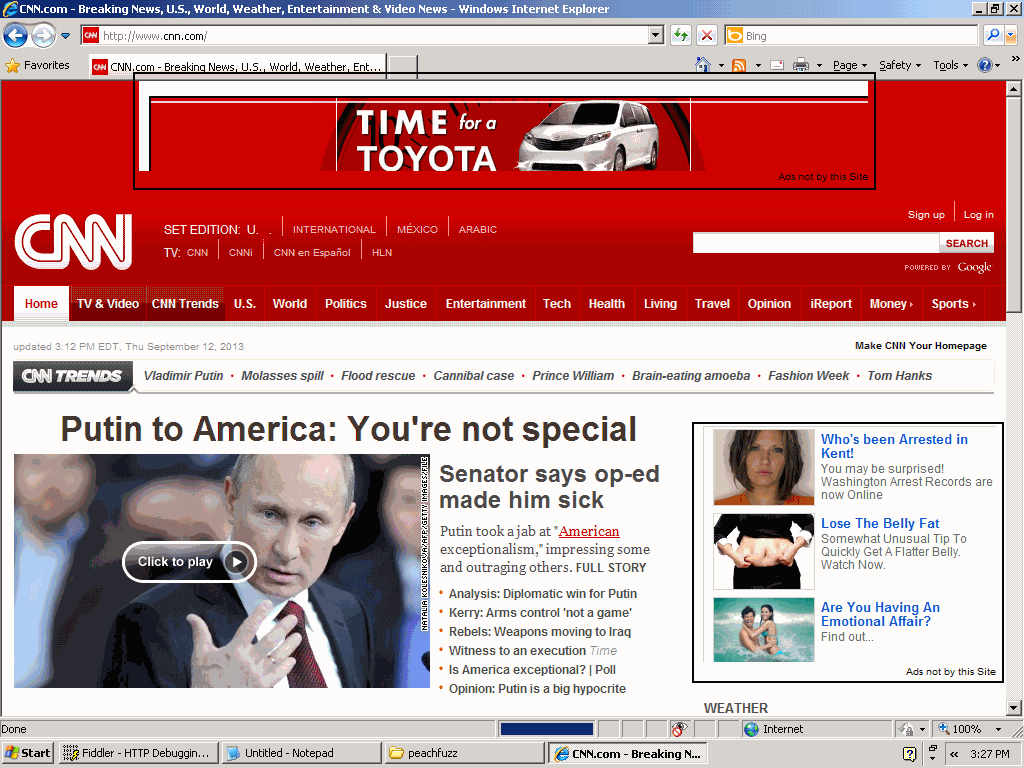The height and width of the screenshot is (768, 1024).
Task: Switch to Fiddler HTTP Debugging taskbar window
Action: [138, 753]
